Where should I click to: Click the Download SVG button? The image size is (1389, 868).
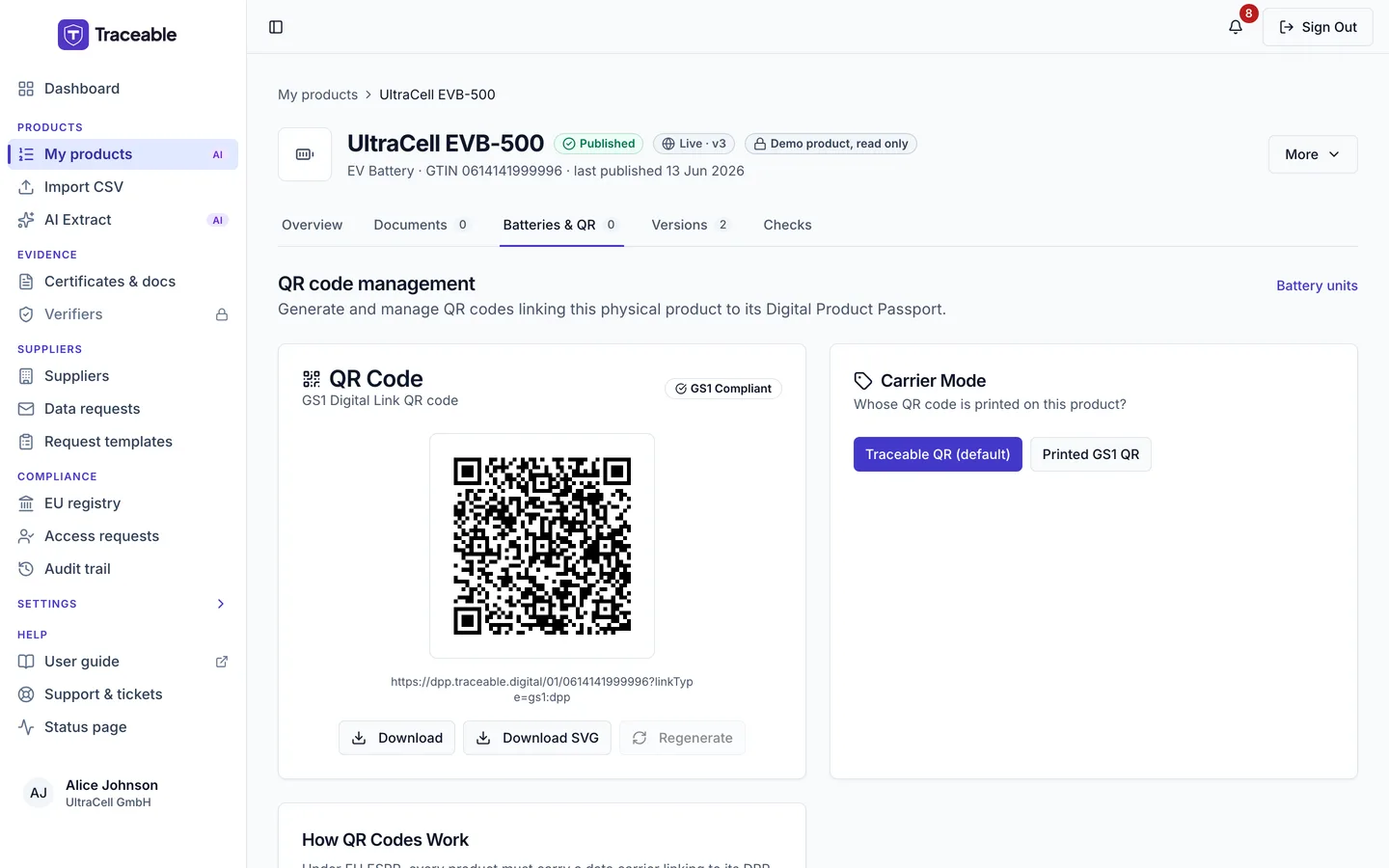tap(537, 738)
